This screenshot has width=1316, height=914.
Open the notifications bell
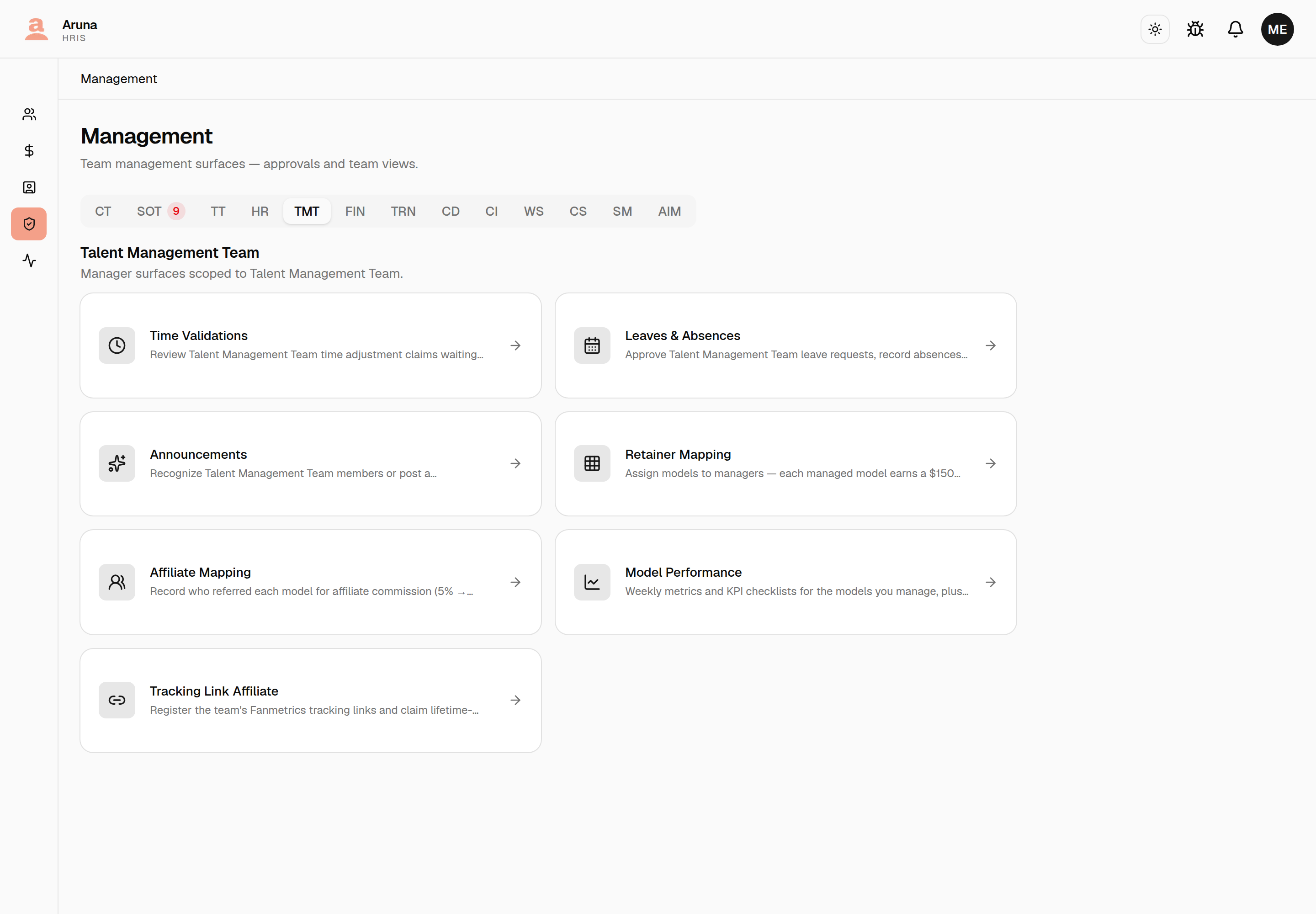click(1235, 29)
